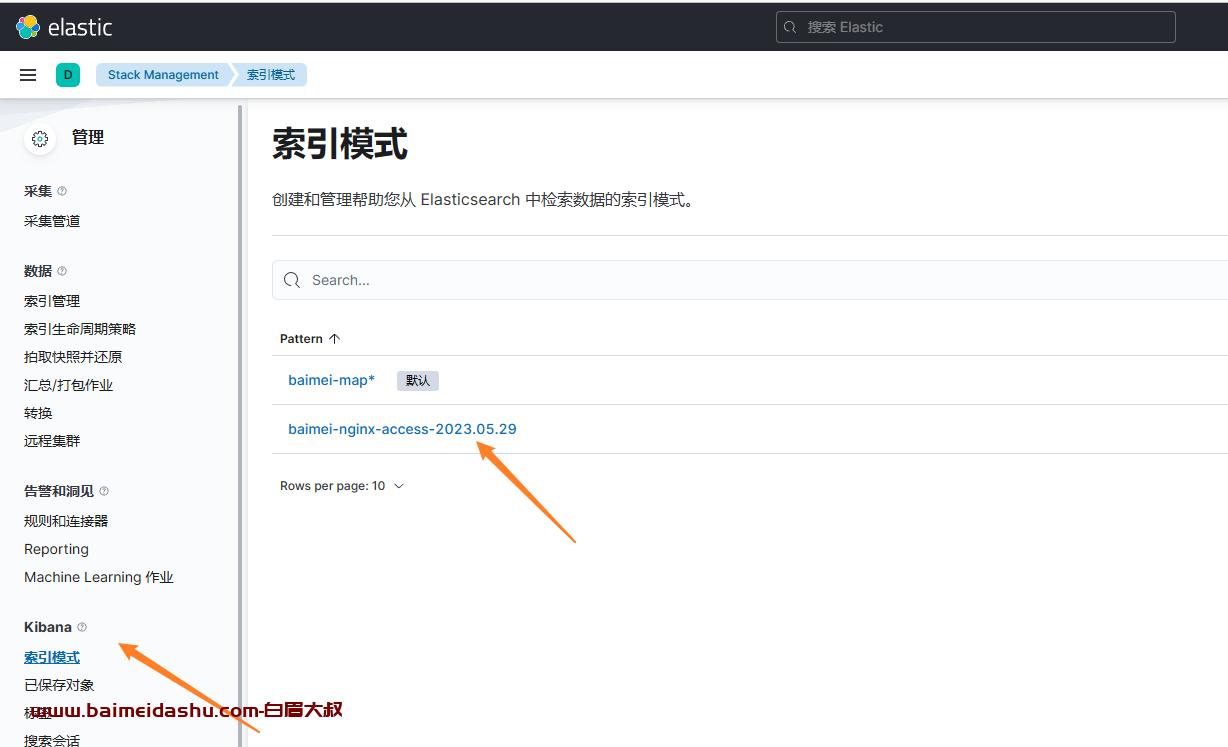The height and width of the screenshot is (747, 1228).
Task: Focus the index pattern Search field
Action: (750, 280)
